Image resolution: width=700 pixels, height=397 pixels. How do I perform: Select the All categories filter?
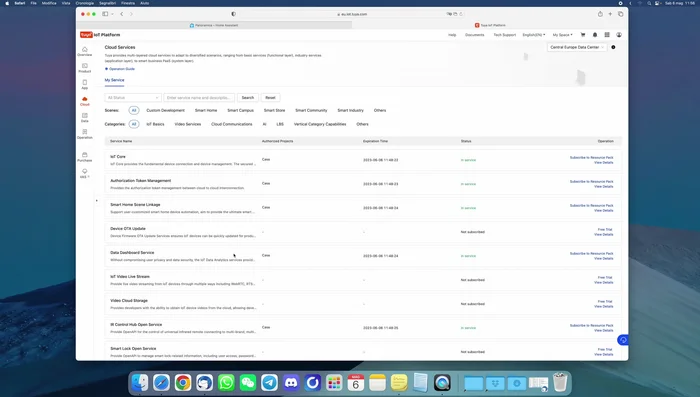pyautogui.click(x=133, y=124)
